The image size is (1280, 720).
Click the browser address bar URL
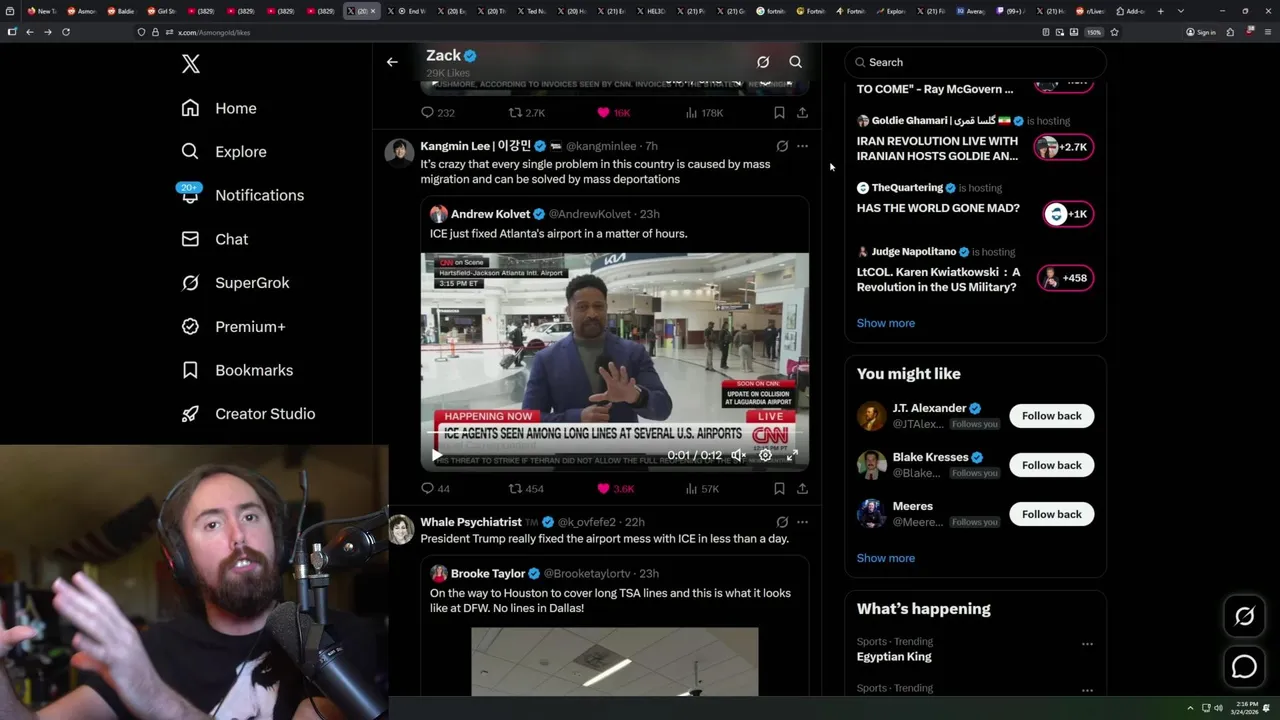tap(214, 32)
